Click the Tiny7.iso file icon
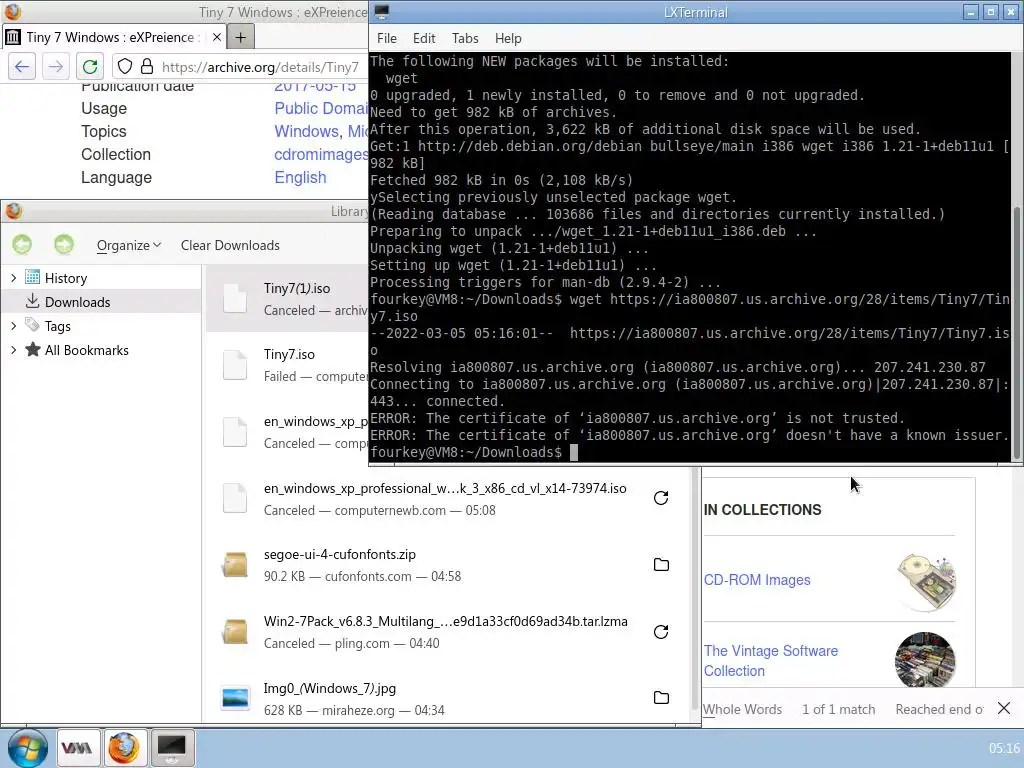Viewport: 1024px width, 768px height. pos(235,366)
